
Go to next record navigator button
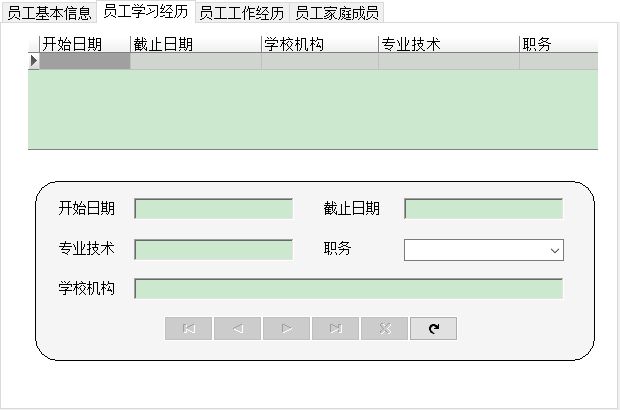click(287, 328)
